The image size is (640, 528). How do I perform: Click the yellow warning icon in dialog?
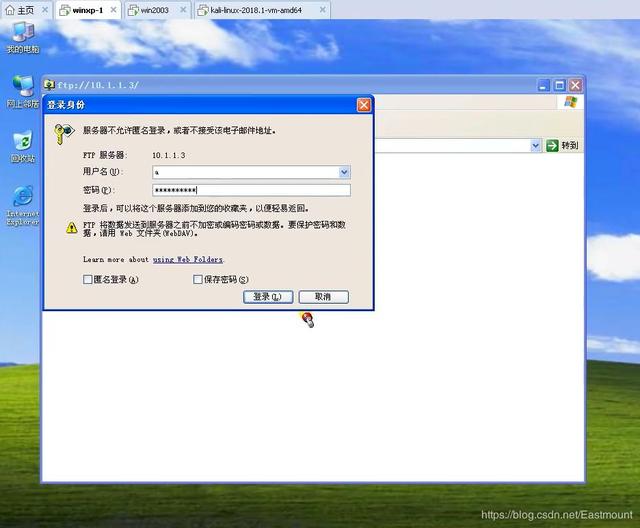pos(71,228)
